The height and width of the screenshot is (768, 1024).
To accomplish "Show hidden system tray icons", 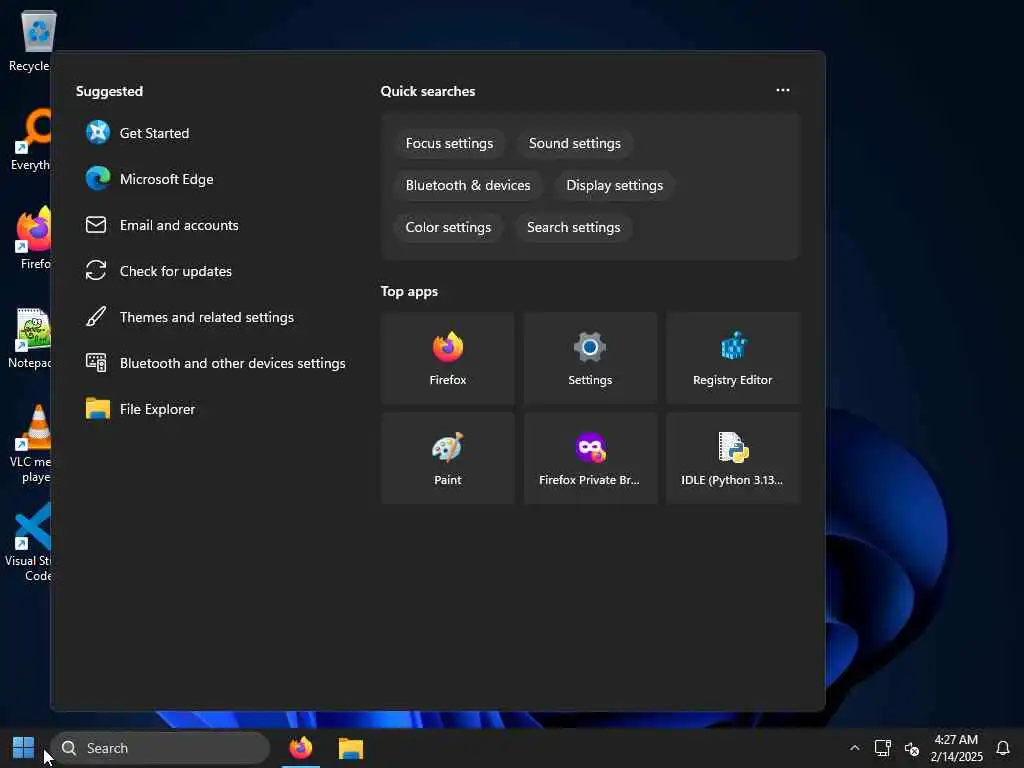I will click(854, 748).
